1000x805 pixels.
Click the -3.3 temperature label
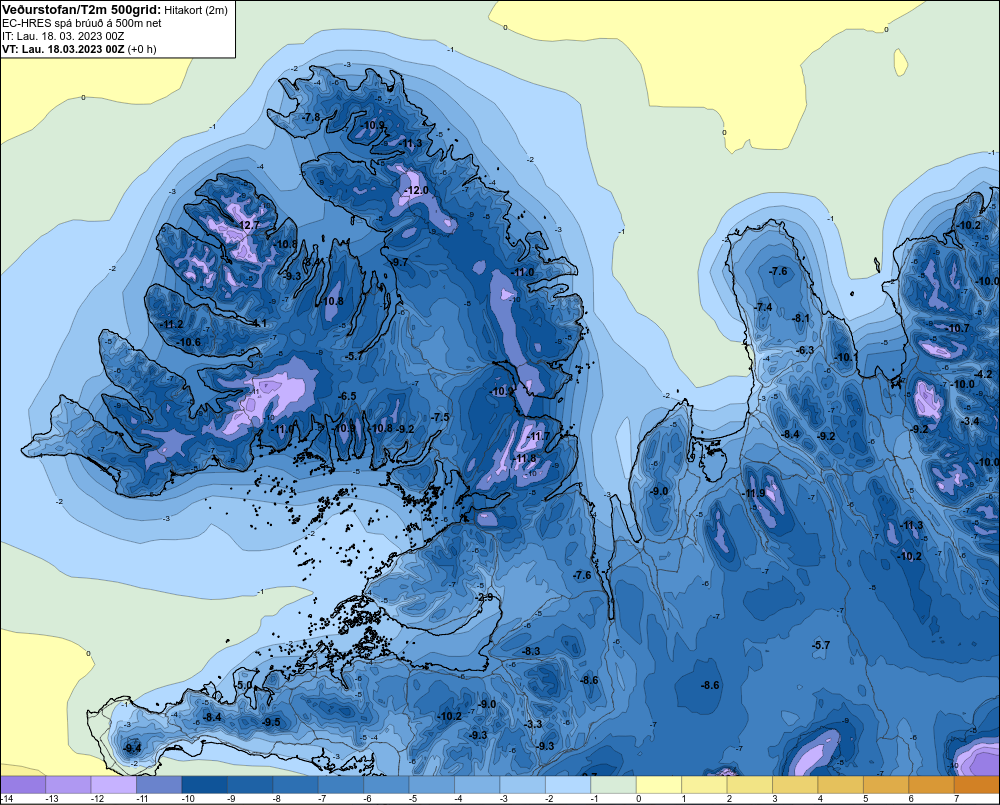[x=533, y=724]
